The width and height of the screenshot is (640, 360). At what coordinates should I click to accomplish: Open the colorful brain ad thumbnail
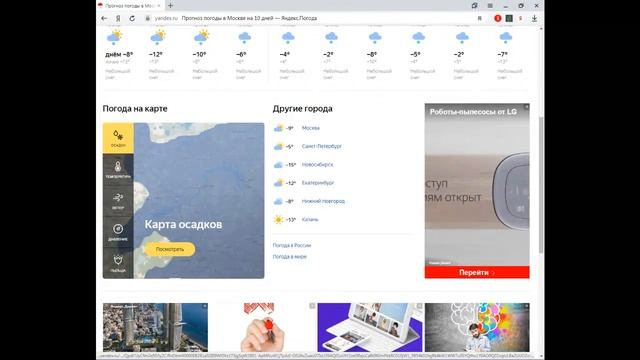(x=477, y=327)
